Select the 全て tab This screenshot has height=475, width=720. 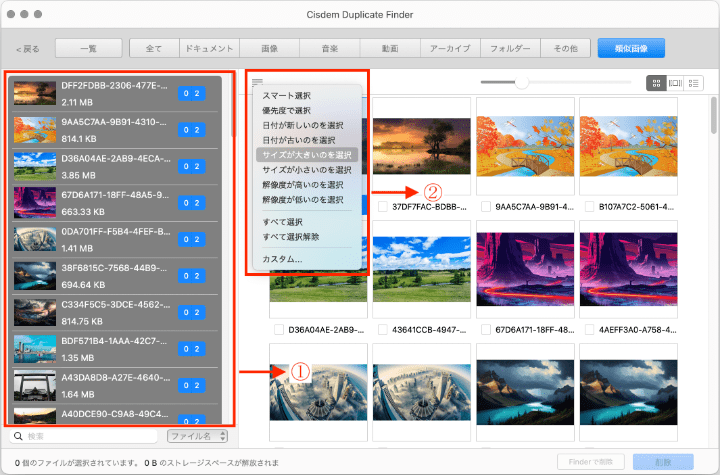point(154,48)
